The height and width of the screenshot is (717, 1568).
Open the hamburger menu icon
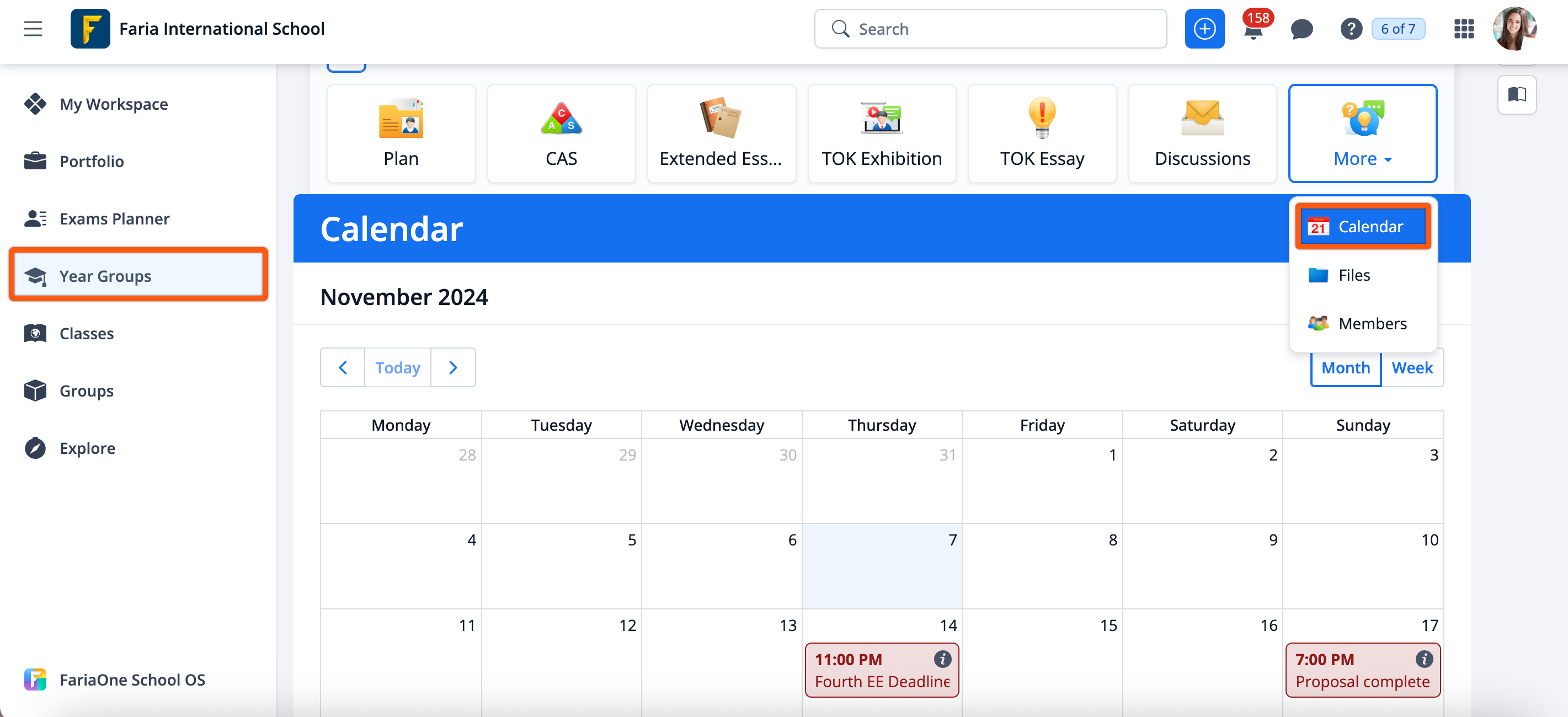click(33, 29)
